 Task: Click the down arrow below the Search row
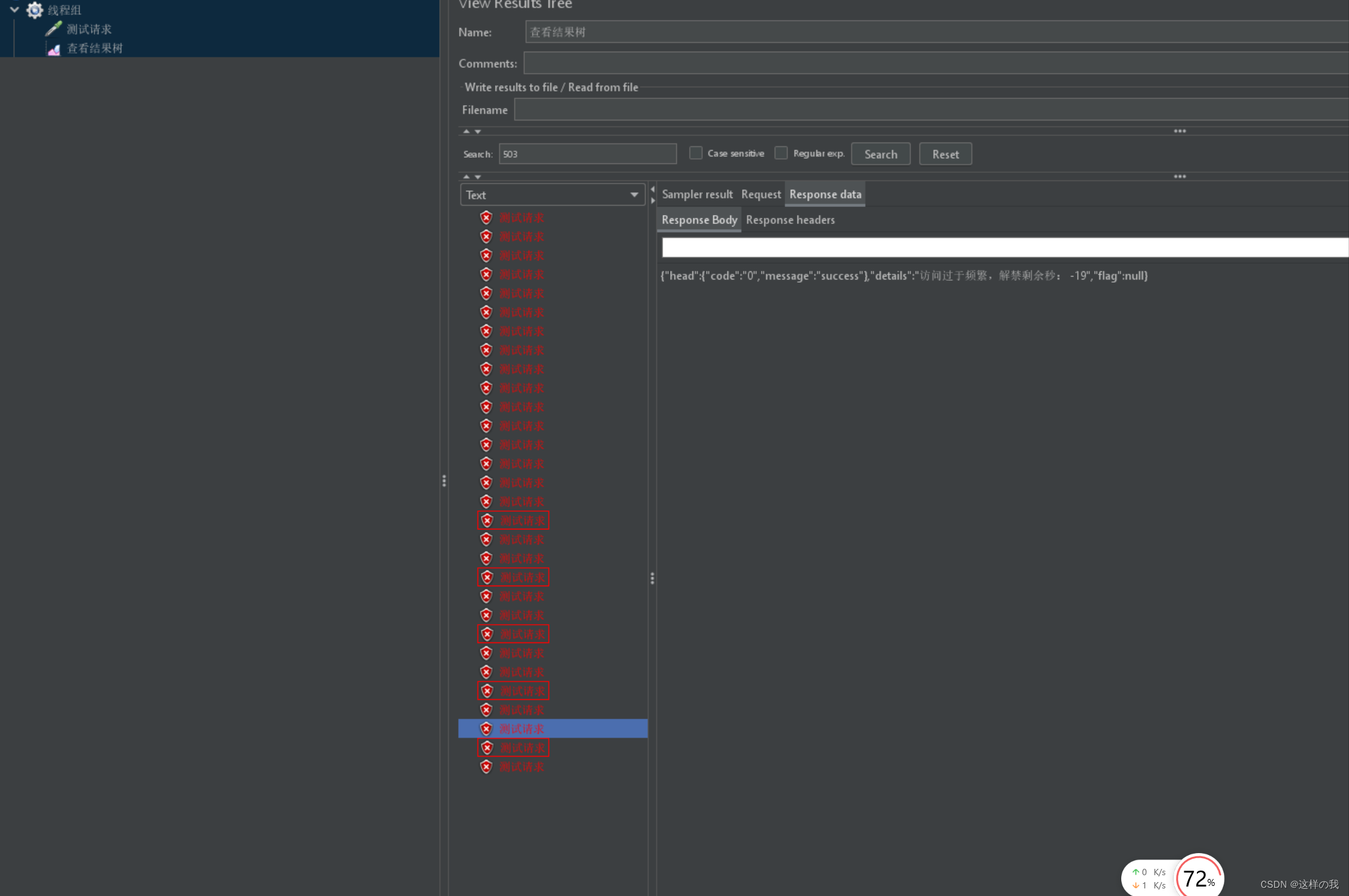(x=478, y=177)
